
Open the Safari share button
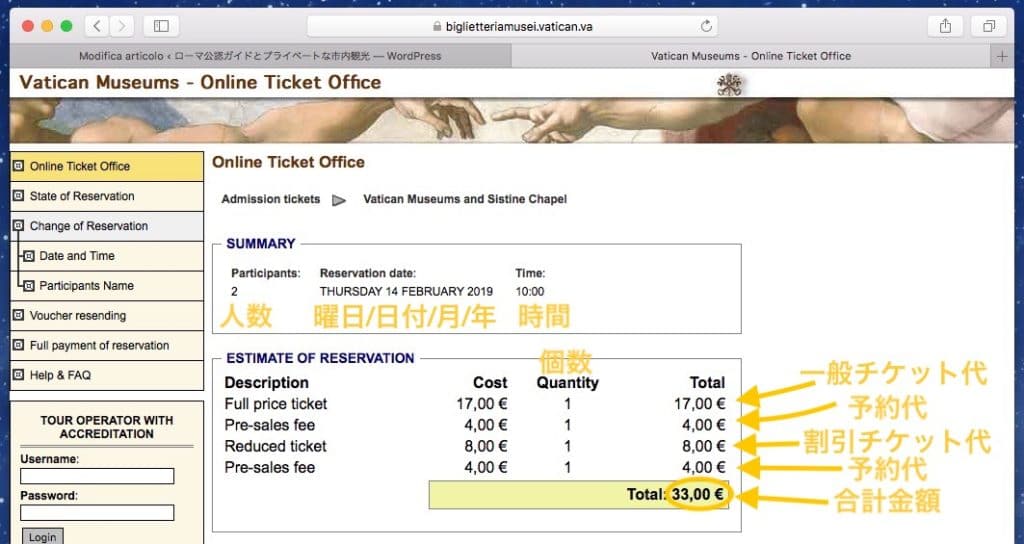[945, 26]
